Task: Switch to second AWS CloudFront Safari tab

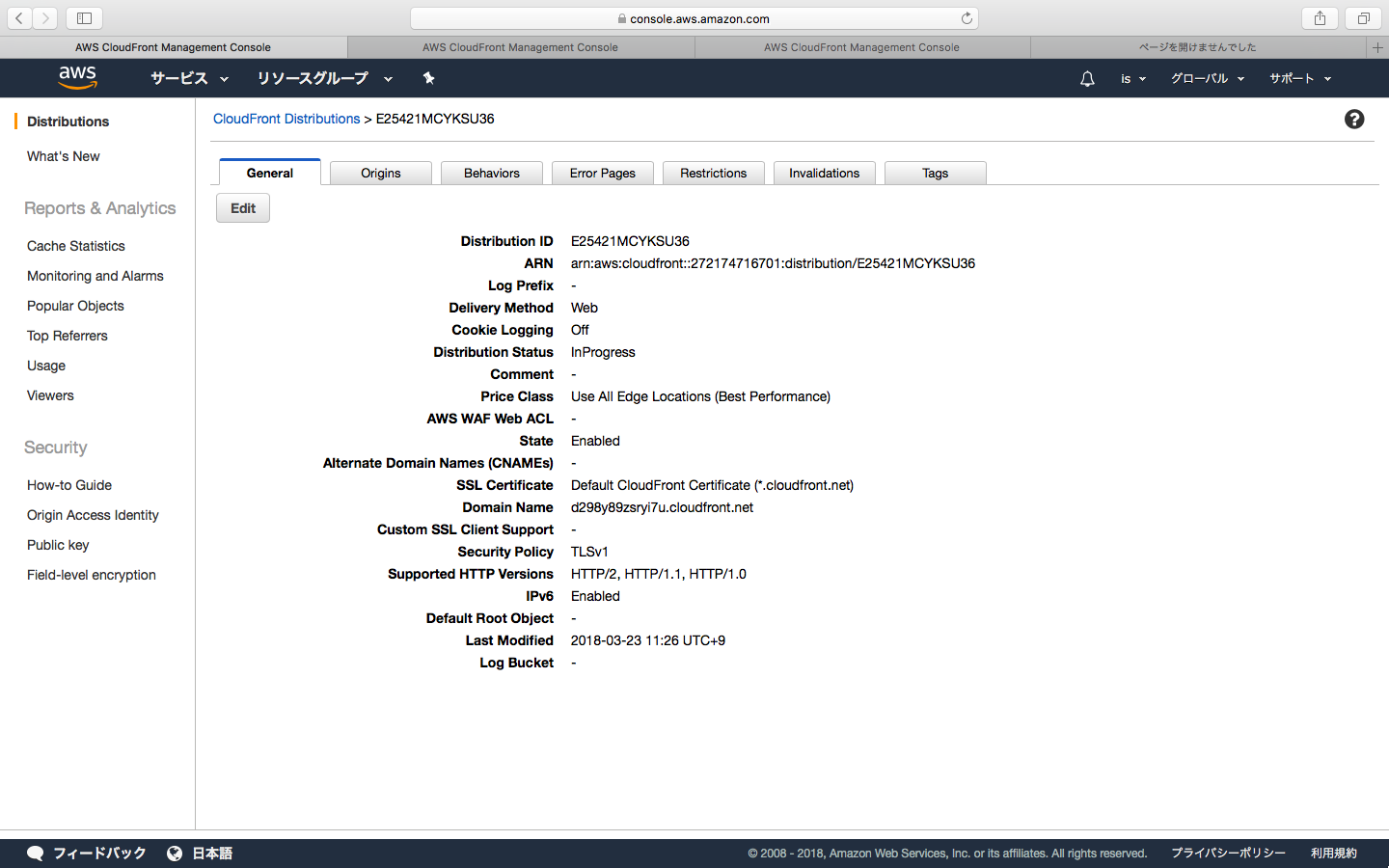Action: pyautogui.click(x=521, y=47)
